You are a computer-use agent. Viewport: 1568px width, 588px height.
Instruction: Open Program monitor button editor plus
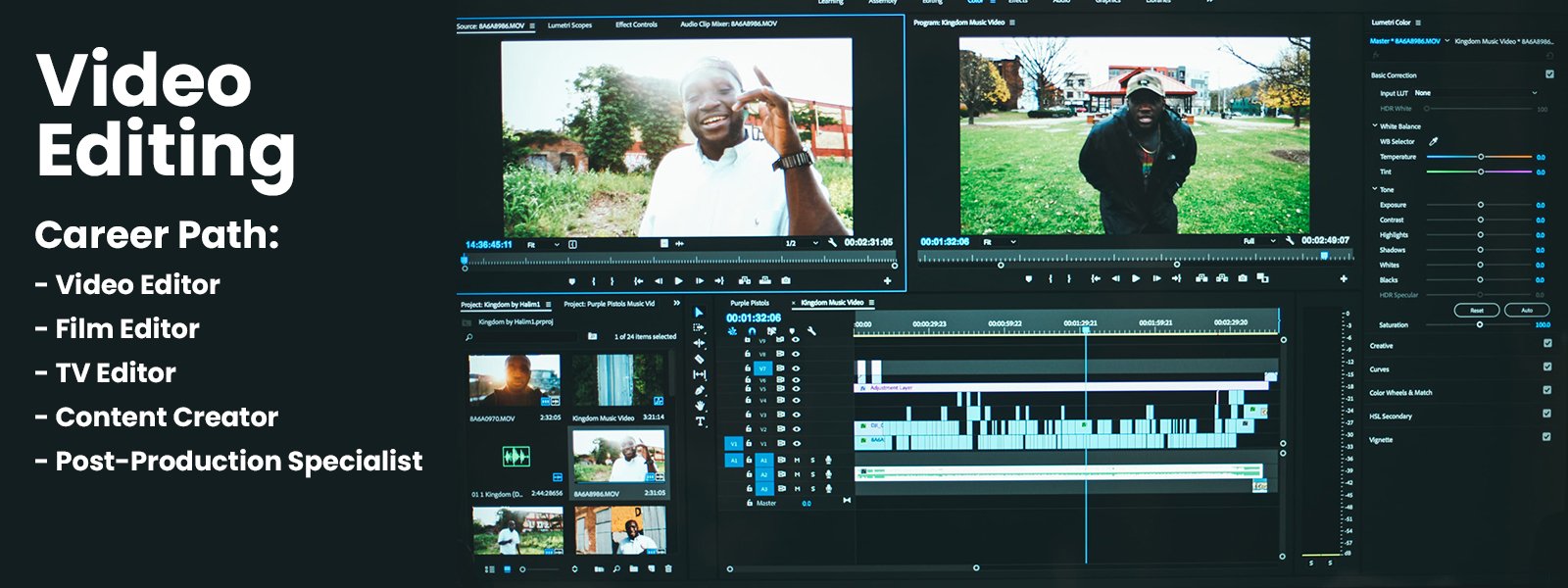1344,278
